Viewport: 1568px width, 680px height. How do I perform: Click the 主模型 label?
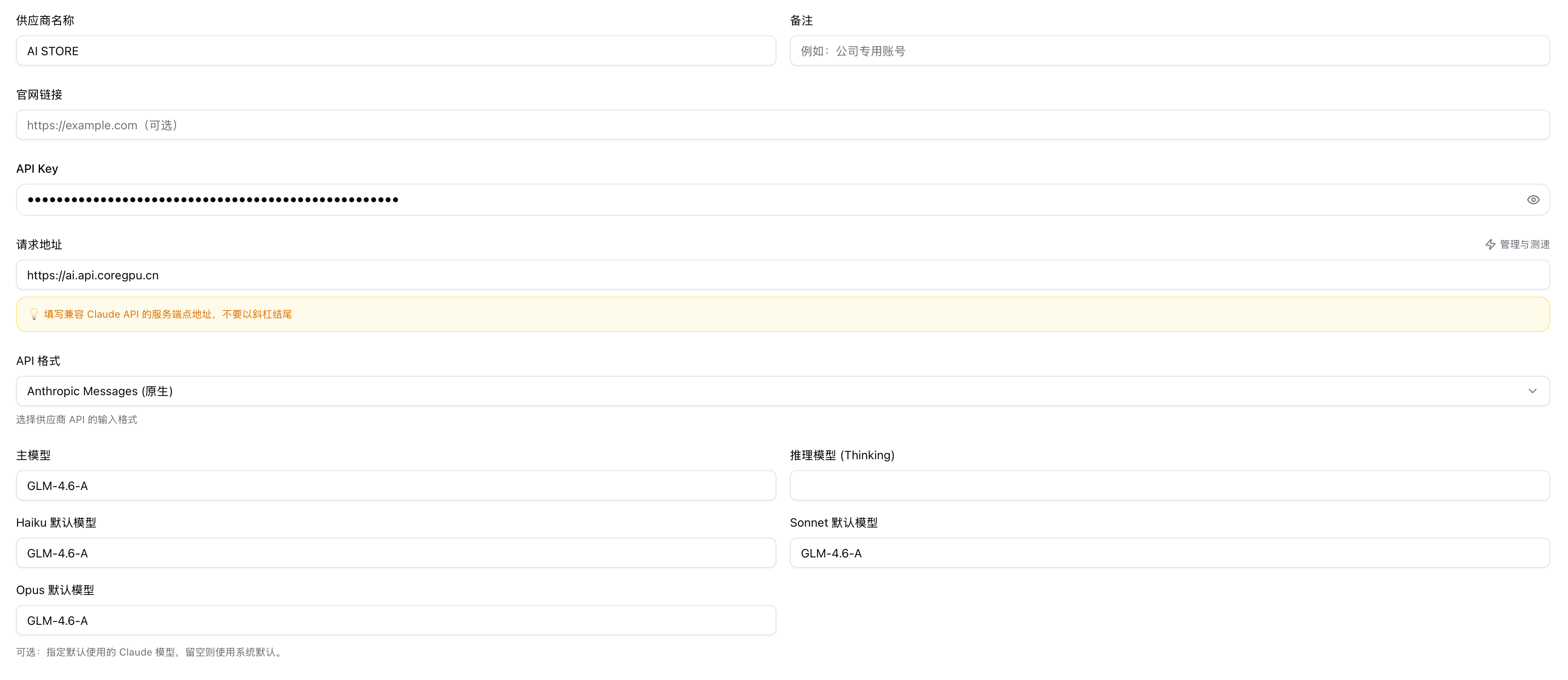[x=34, y=456]
